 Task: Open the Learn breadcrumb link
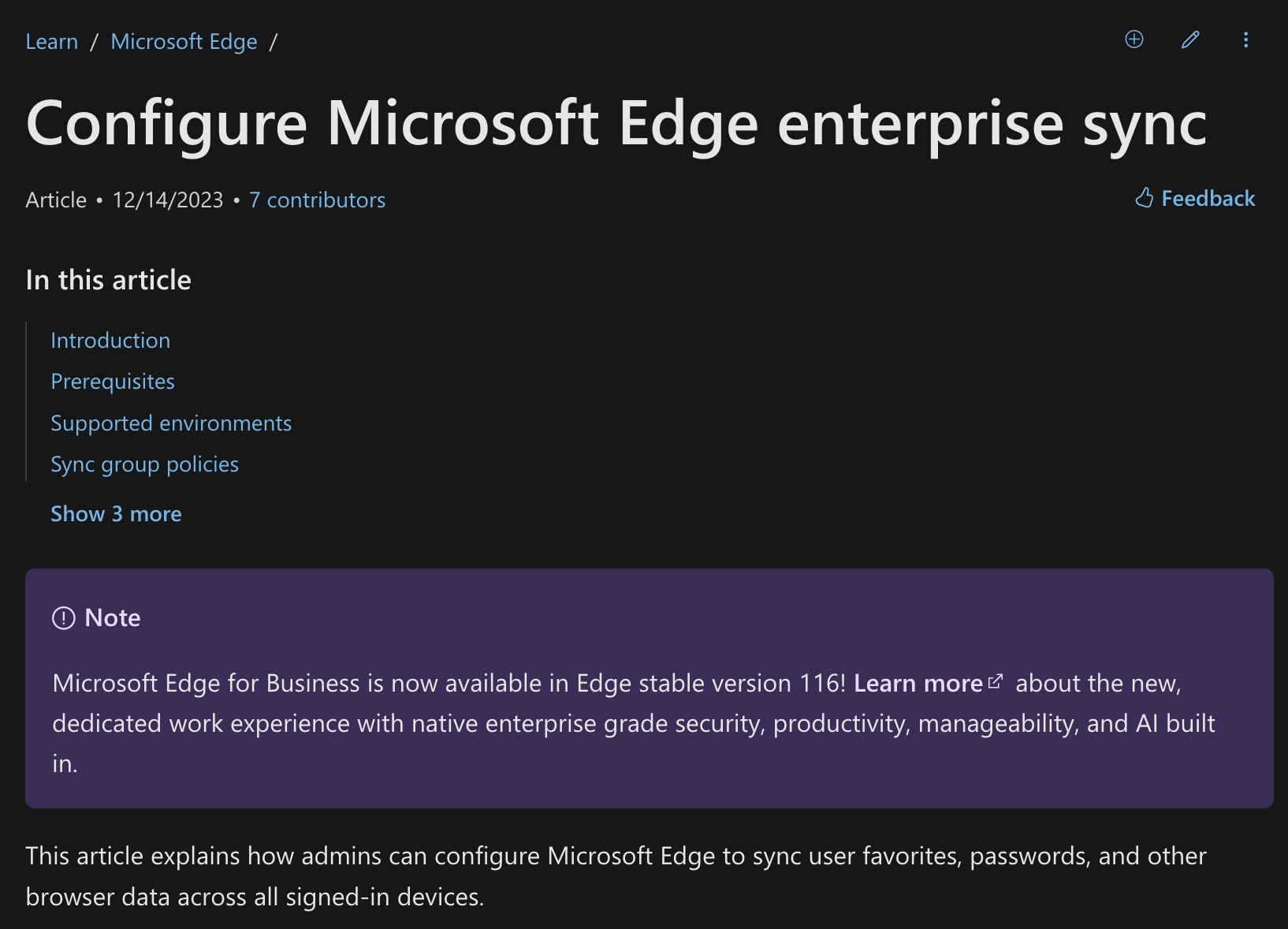[x=52, y=42]
